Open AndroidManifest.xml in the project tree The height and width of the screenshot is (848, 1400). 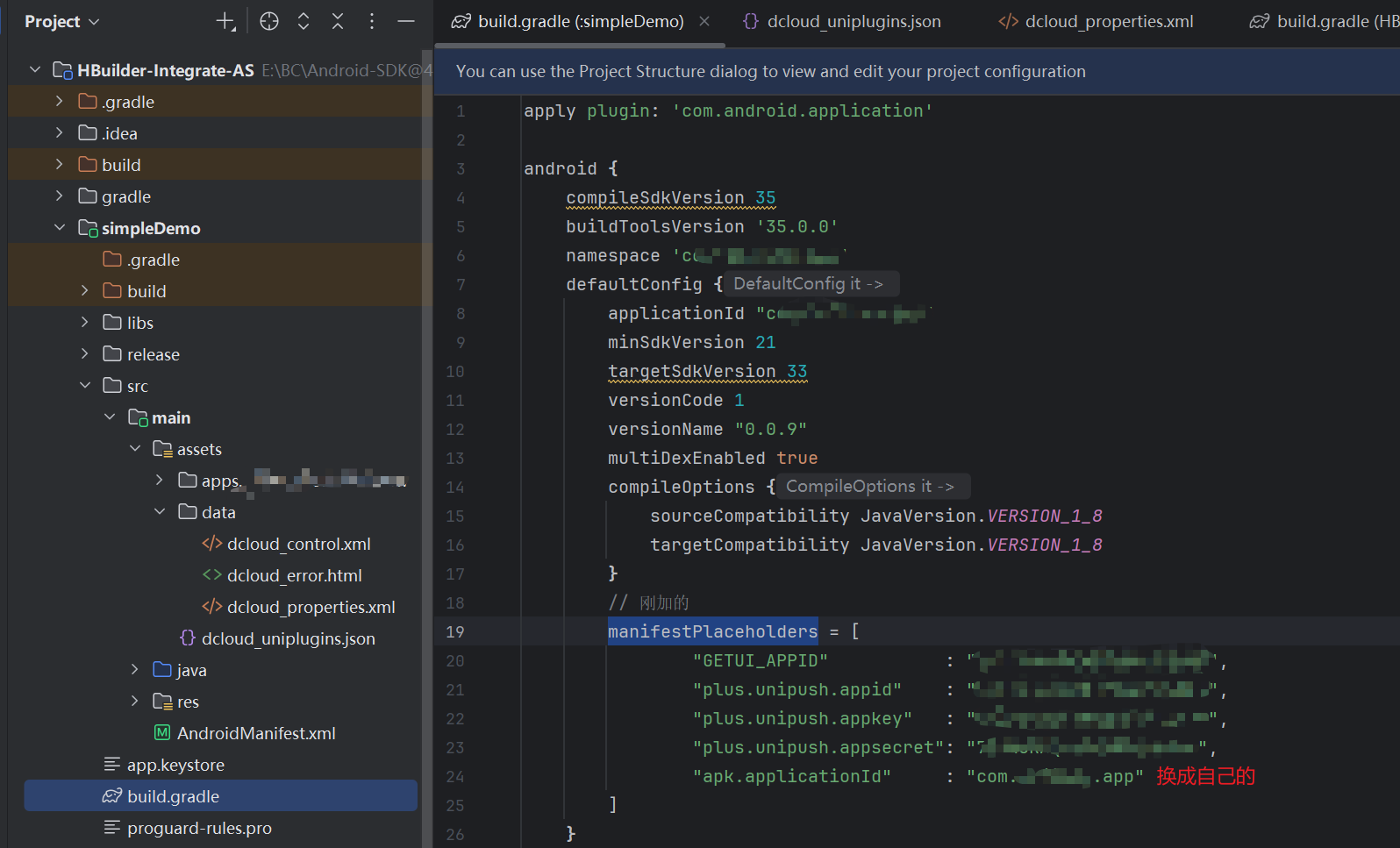click(256, 733)
